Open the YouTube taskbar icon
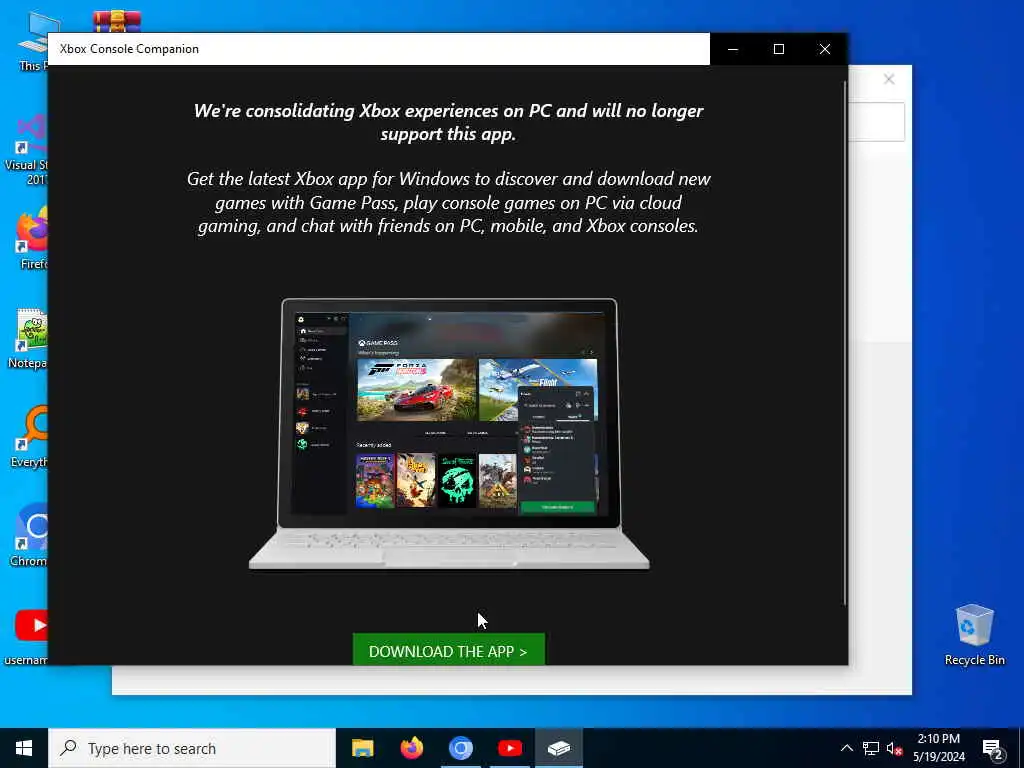Image resolution: width=1024 pixels, height=768 pixels. [x=509, y=748]
